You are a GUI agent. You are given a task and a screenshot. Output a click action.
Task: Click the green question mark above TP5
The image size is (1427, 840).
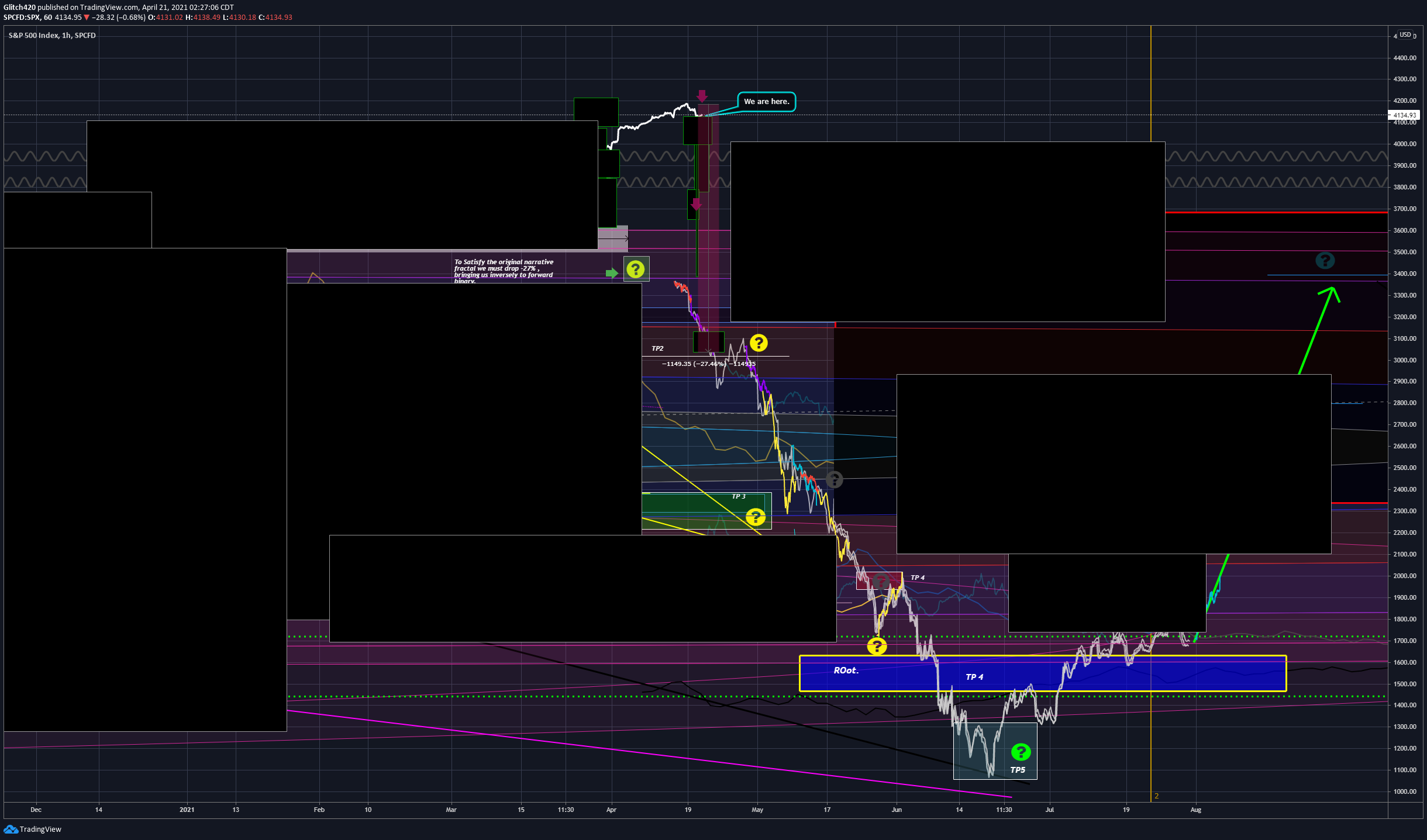point(1021,752)
